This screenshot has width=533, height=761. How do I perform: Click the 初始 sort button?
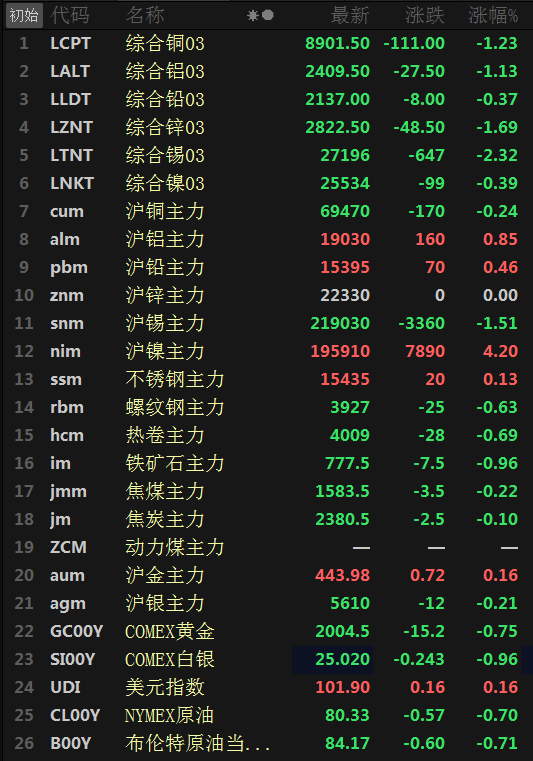pyautogui.click(x=24, y=16)
